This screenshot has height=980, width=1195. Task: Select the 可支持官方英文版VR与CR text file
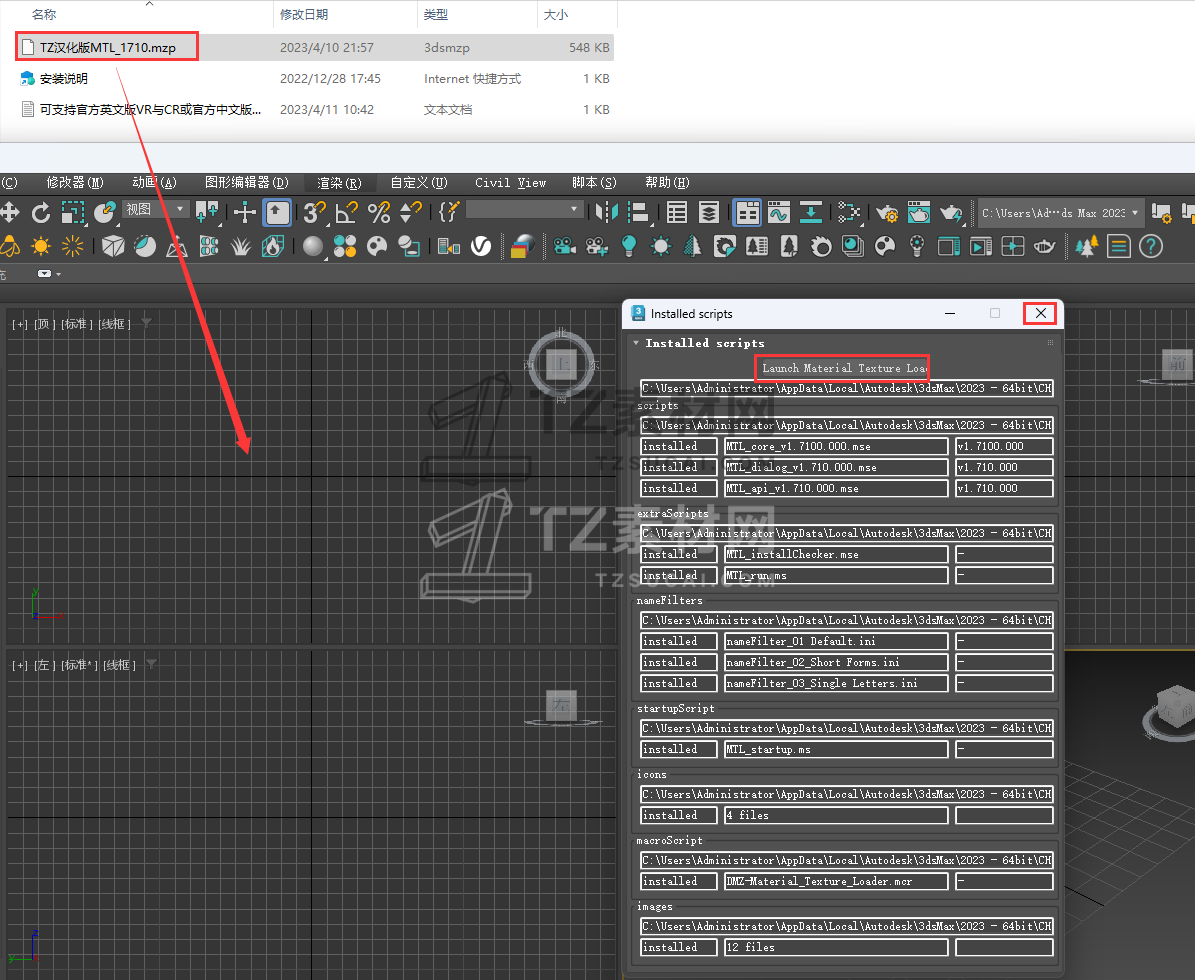pos(150,110)
